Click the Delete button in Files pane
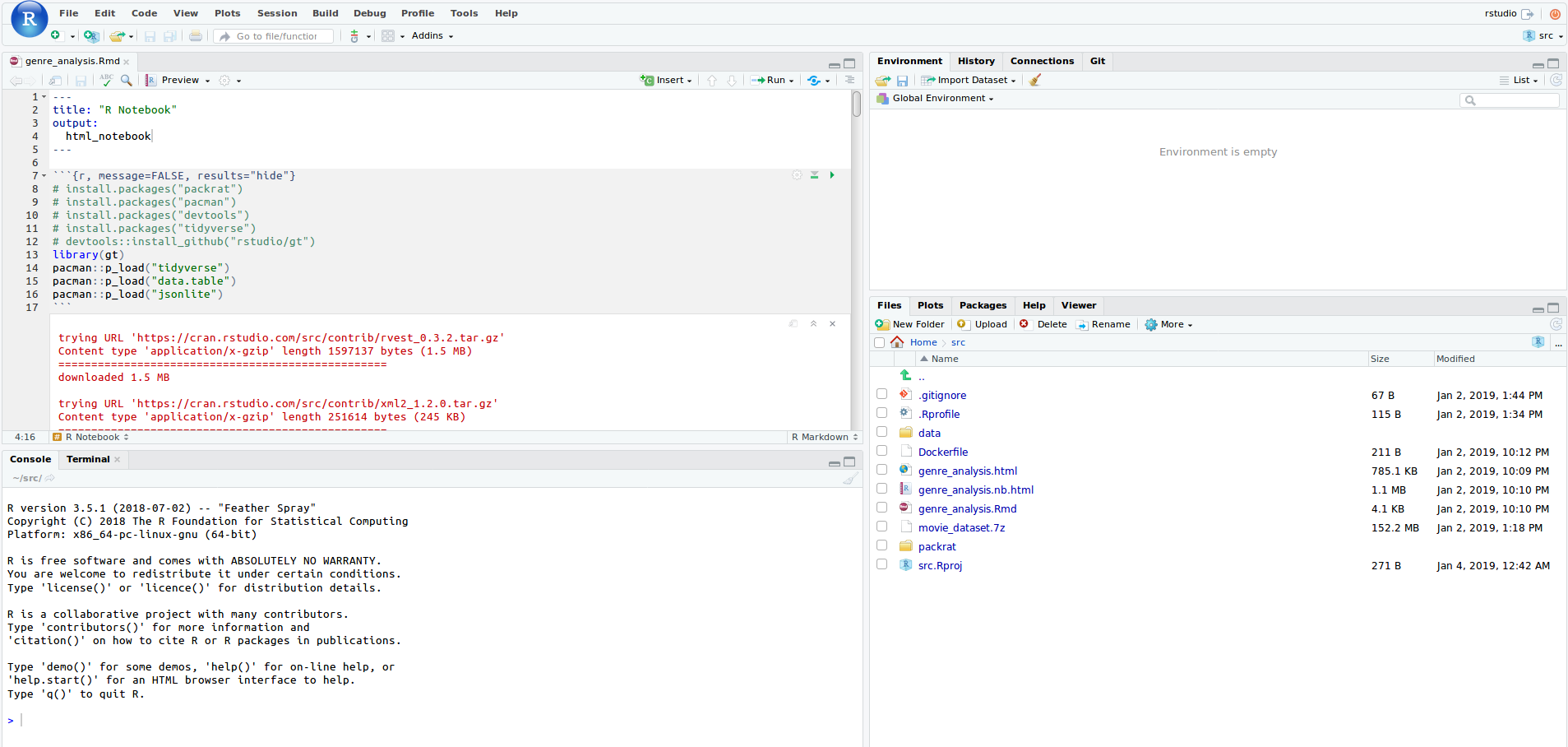Viewport: 1568px width, 747px height. click(x=1043, y=324)
